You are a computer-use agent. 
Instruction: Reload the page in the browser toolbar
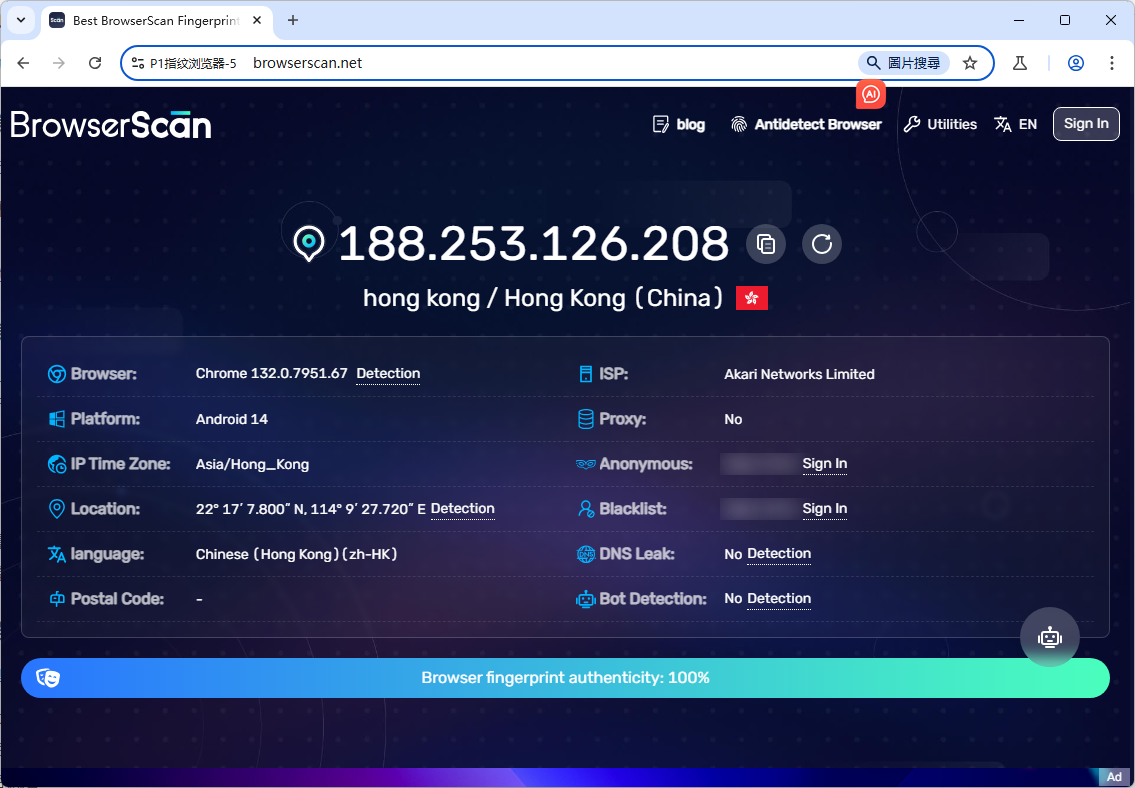[95, 63]
